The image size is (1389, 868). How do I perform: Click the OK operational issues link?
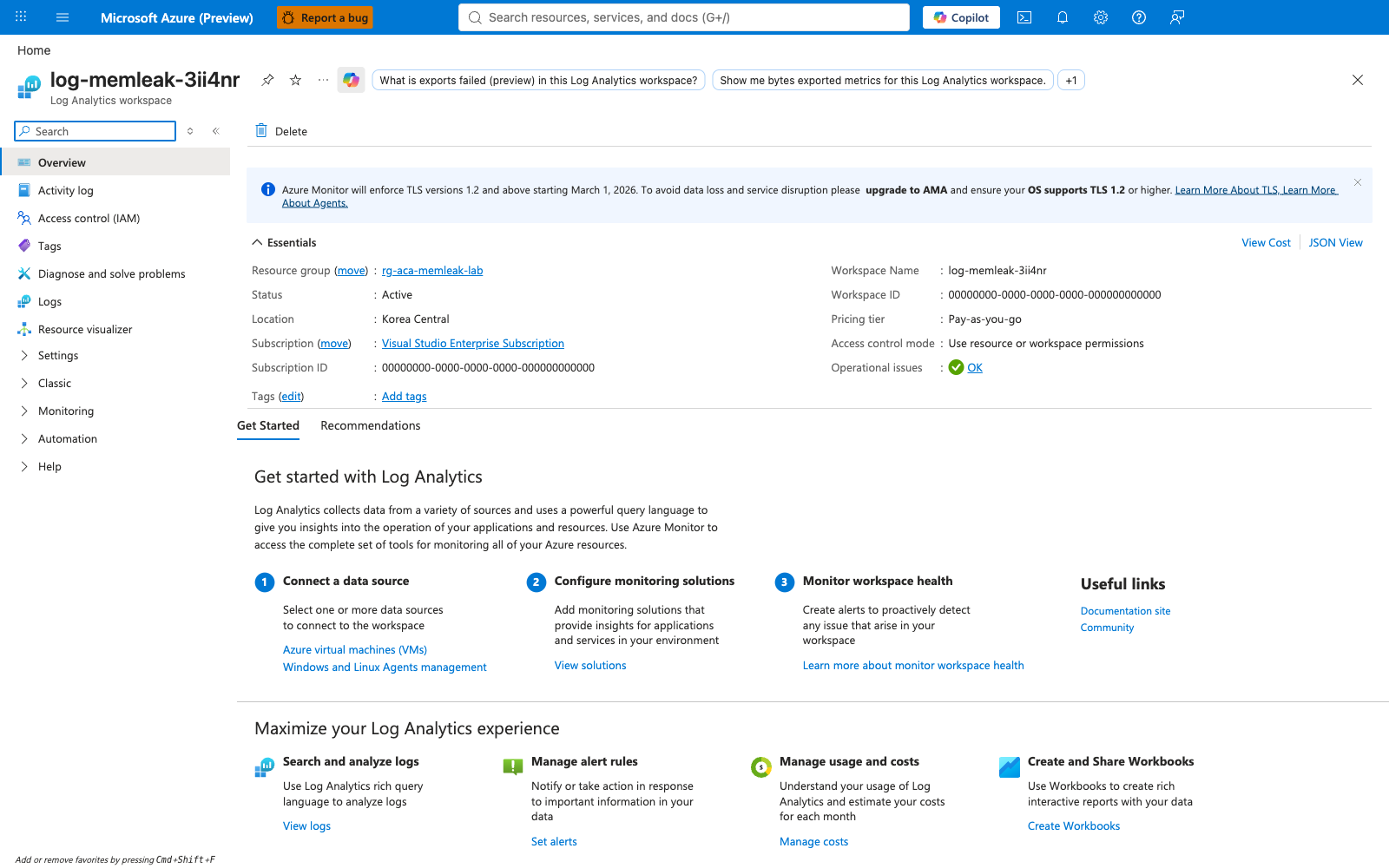tap(975, 367)
